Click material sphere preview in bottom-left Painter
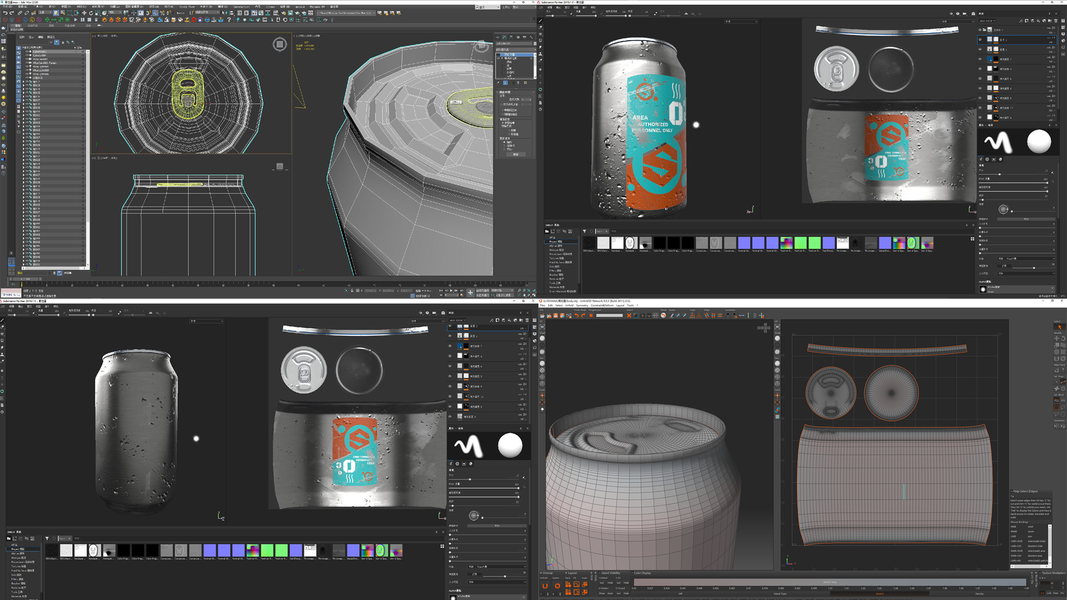 pos(510,446)
